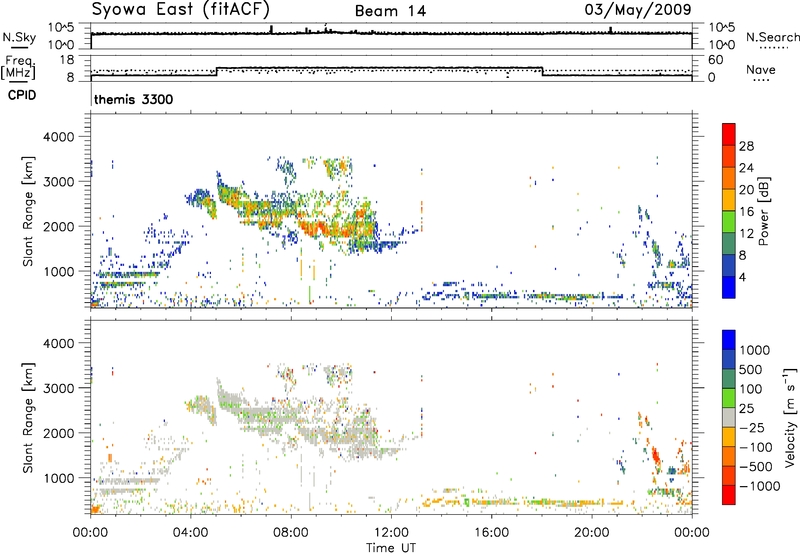Viewport: 800px width, 554px height.
Task: Click the "-500" label on Velocity colorbar
Action: pyautogui.click(x=756, y=467)
